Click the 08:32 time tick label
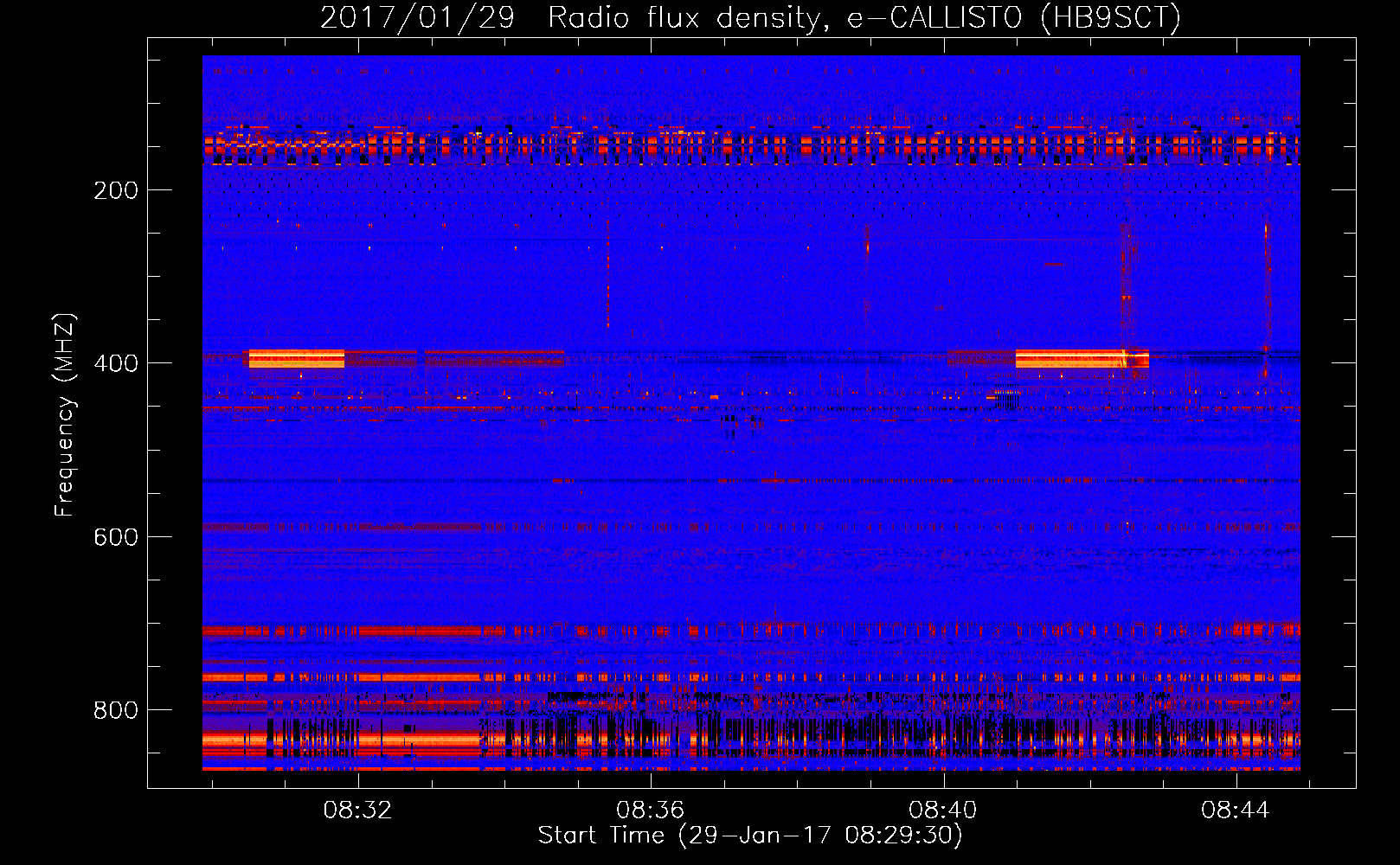The width and height of the screenshot is (1400, 865). click(357, 810)
